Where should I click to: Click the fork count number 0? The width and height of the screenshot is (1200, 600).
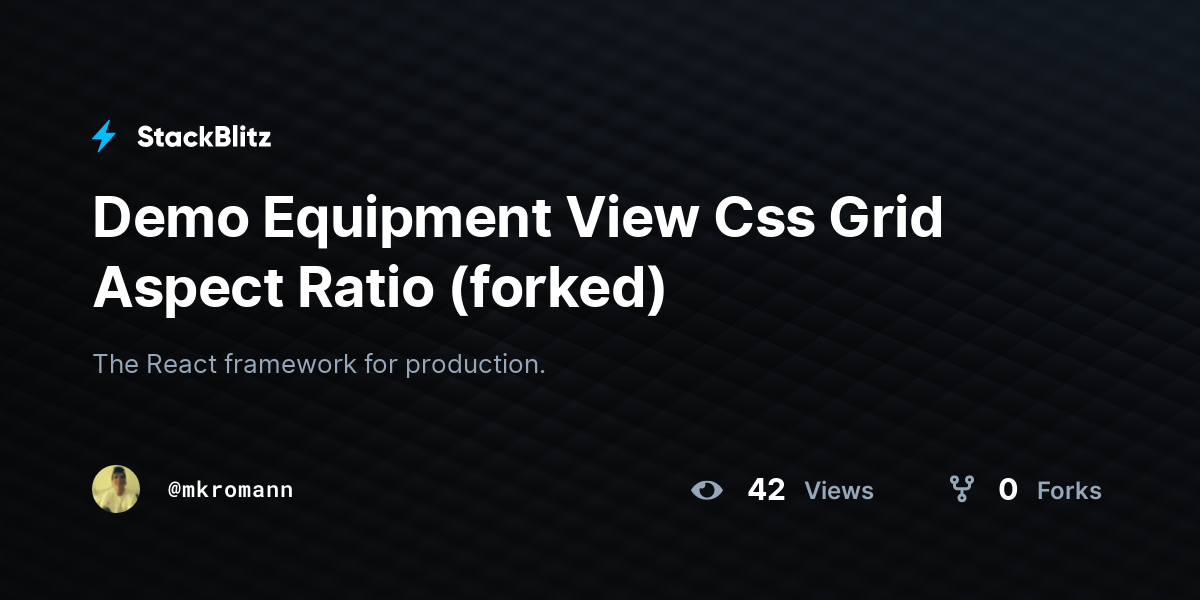pos(1008,490)
